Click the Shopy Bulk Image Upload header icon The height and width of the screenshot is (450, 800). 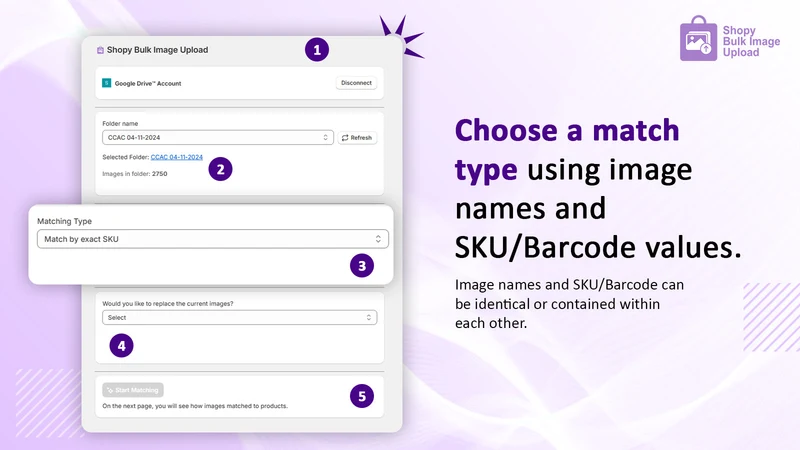point(100,50)
